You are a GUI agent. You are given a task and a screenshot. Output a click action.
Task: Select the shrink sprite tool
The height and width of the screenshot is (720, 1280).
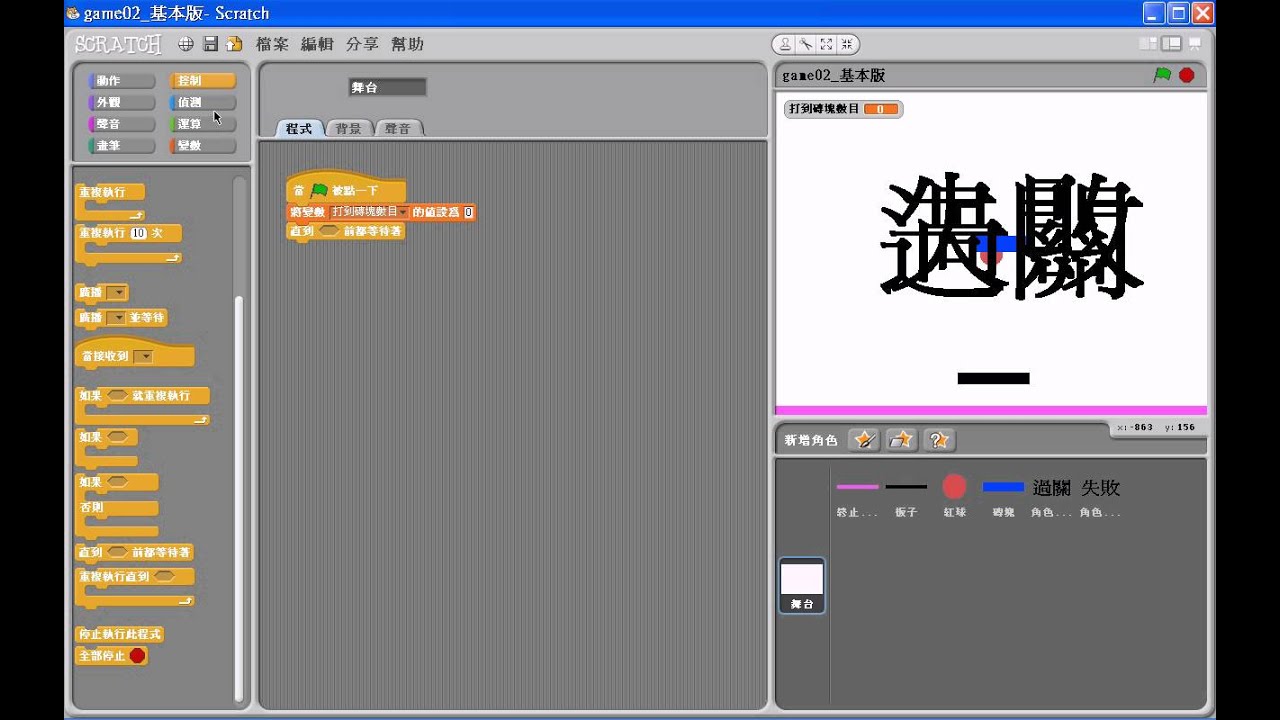[847, 44]
